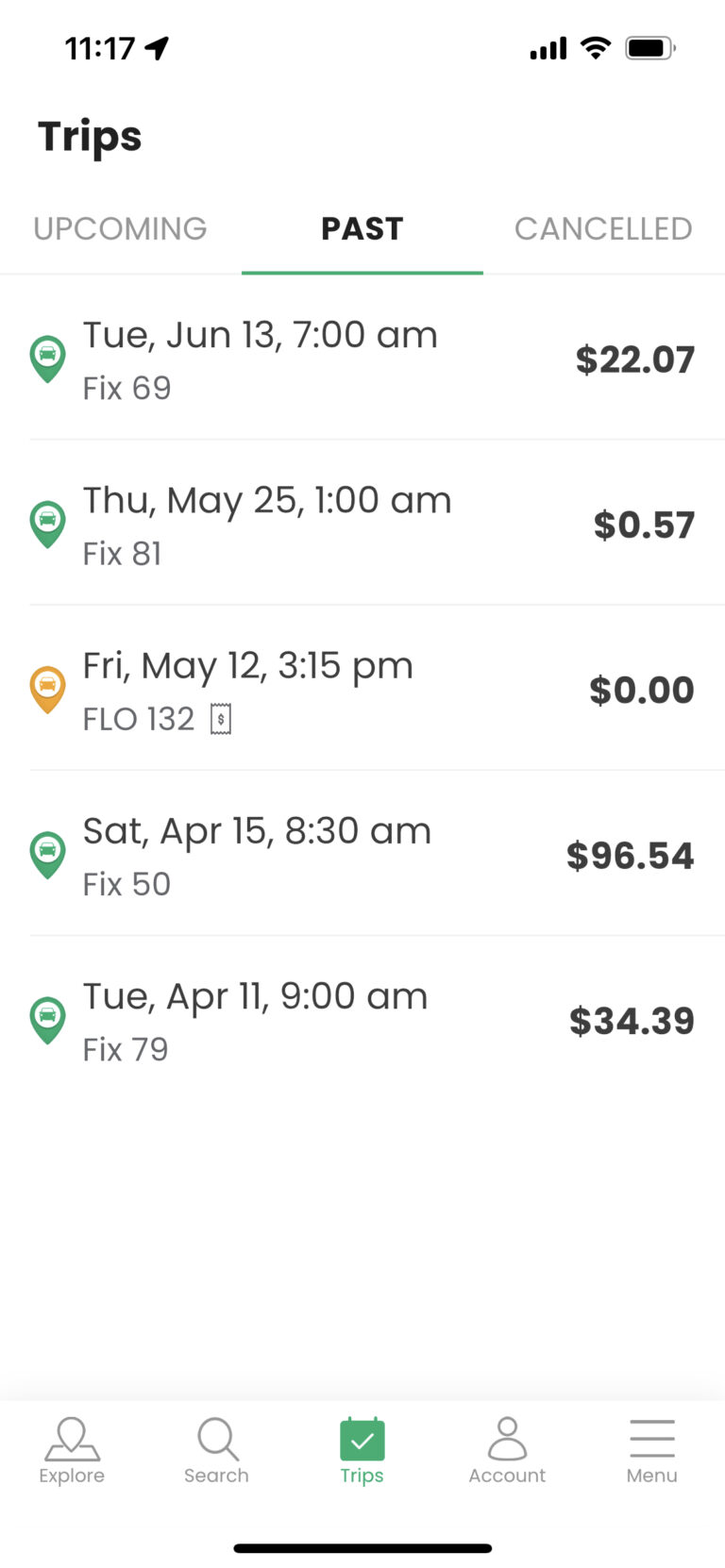Open the Search magnifier icon
Viewport: 725px width, 1568px height.
click(x=217, y=1440)
